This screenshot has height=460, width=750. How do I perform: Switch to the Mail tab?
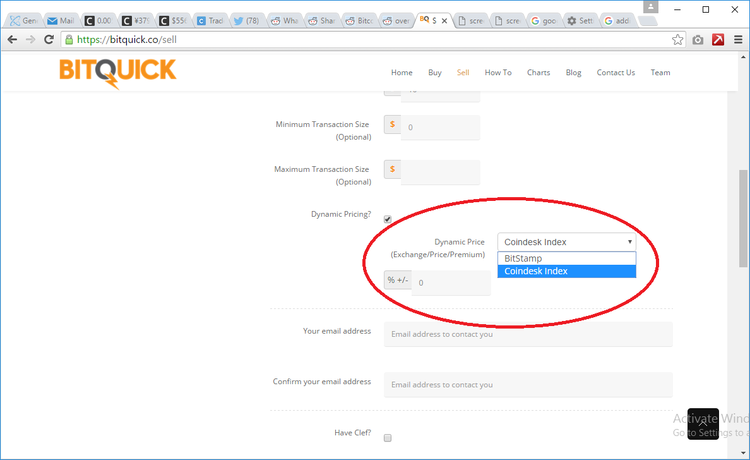[x=61, y=21]
